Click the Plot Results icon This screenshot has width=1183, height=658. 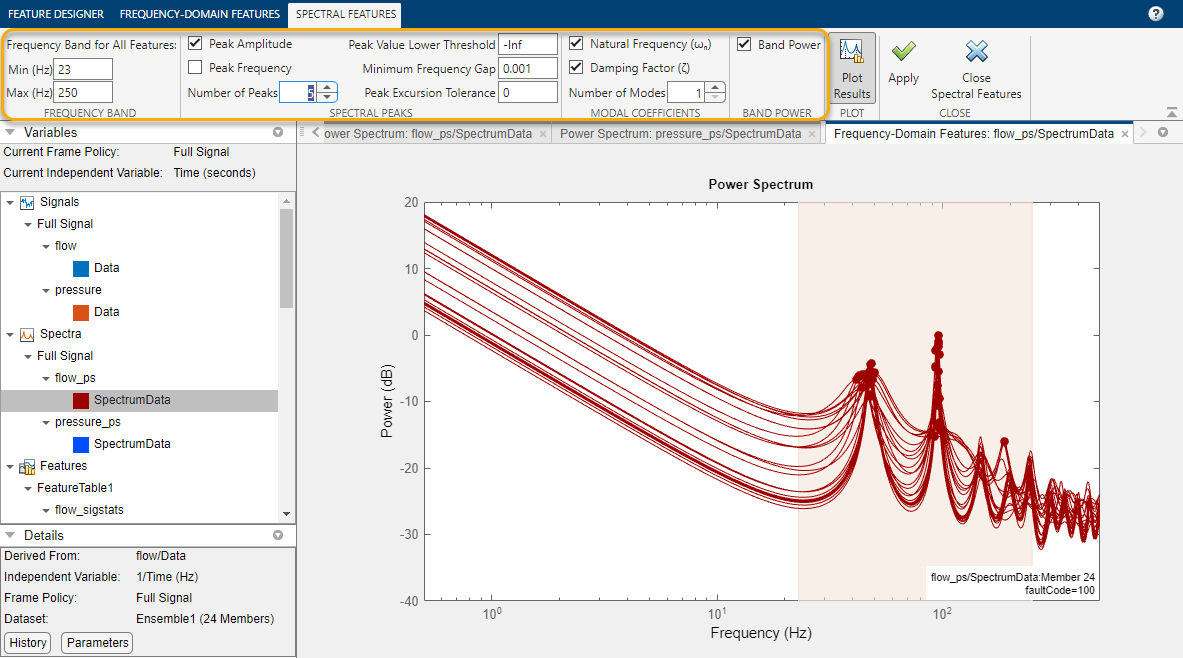pos(852,51)
